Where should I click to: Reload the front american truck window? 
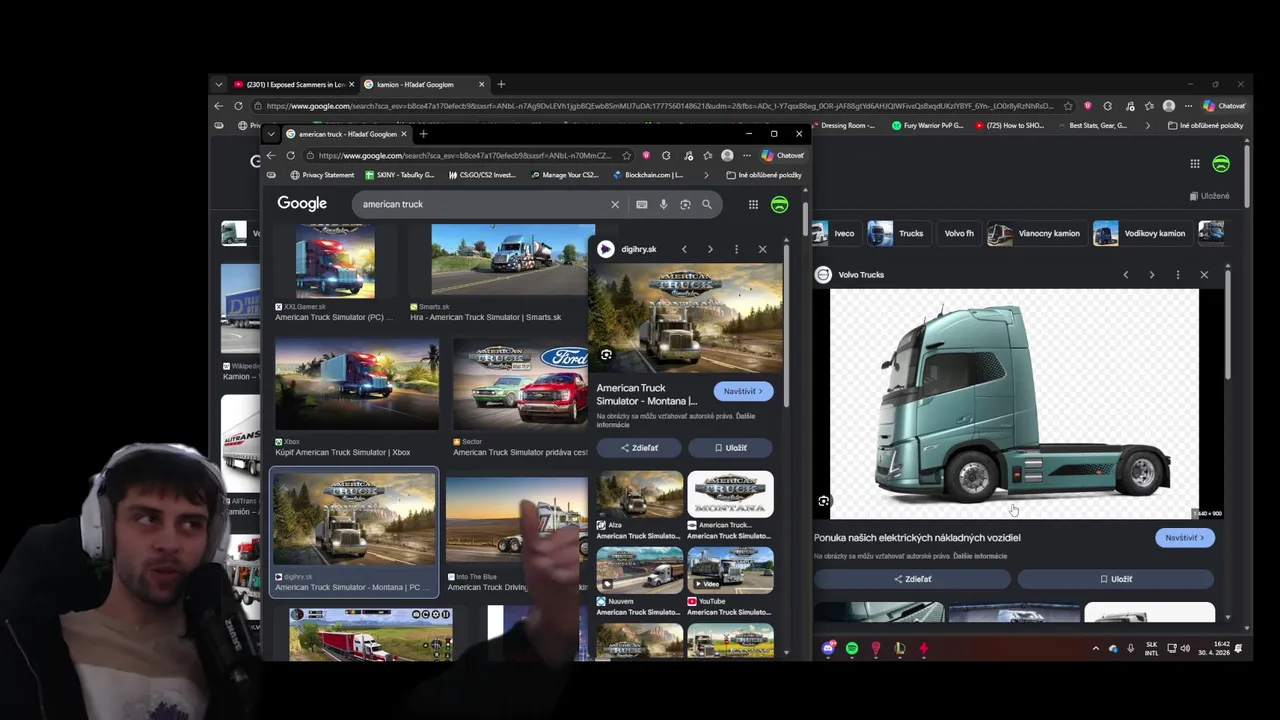pyautogui.click(x=291, y=155)
